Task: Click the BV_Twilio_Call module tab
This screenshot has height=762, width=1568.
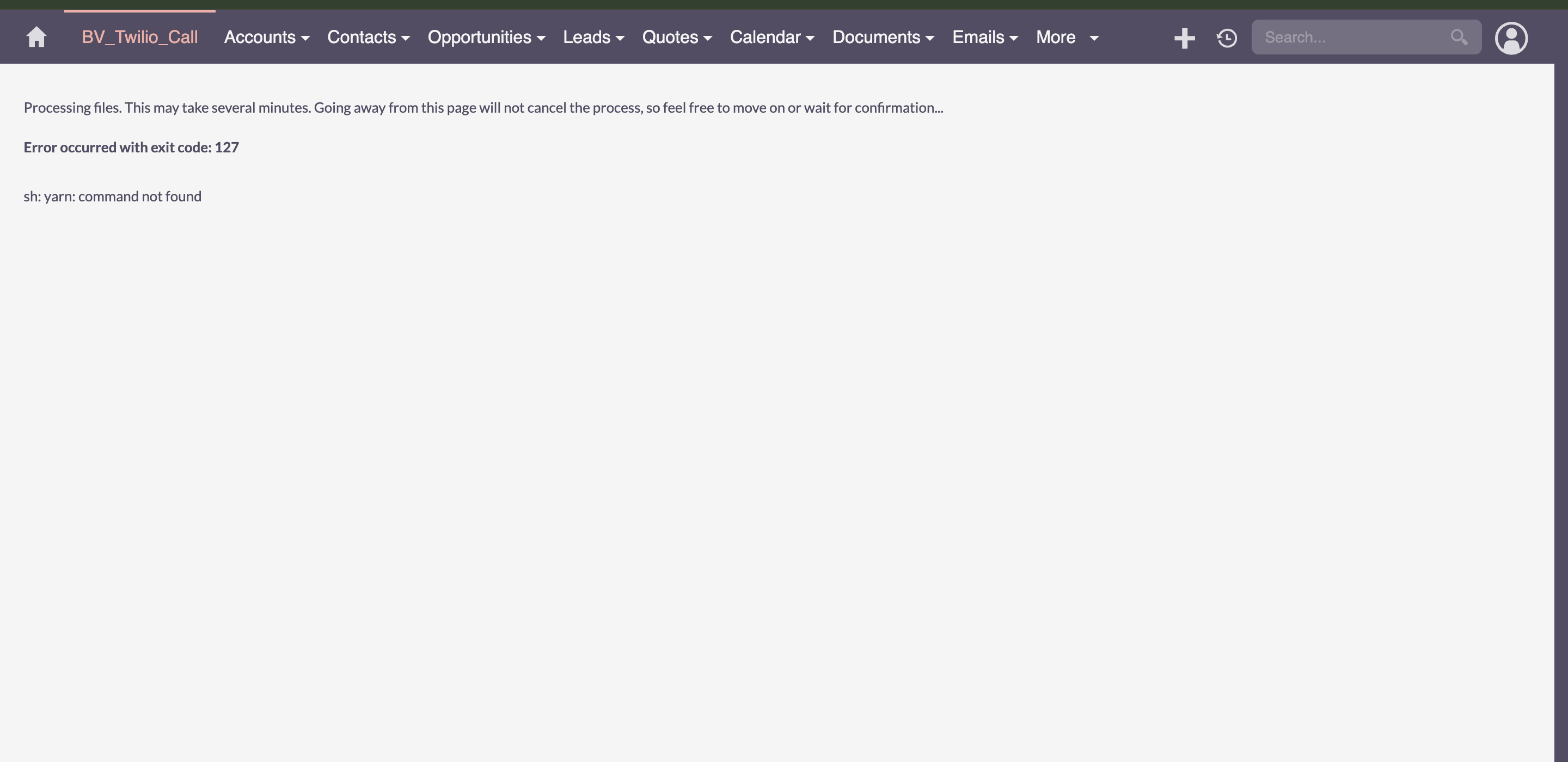Action: (140, 37)
